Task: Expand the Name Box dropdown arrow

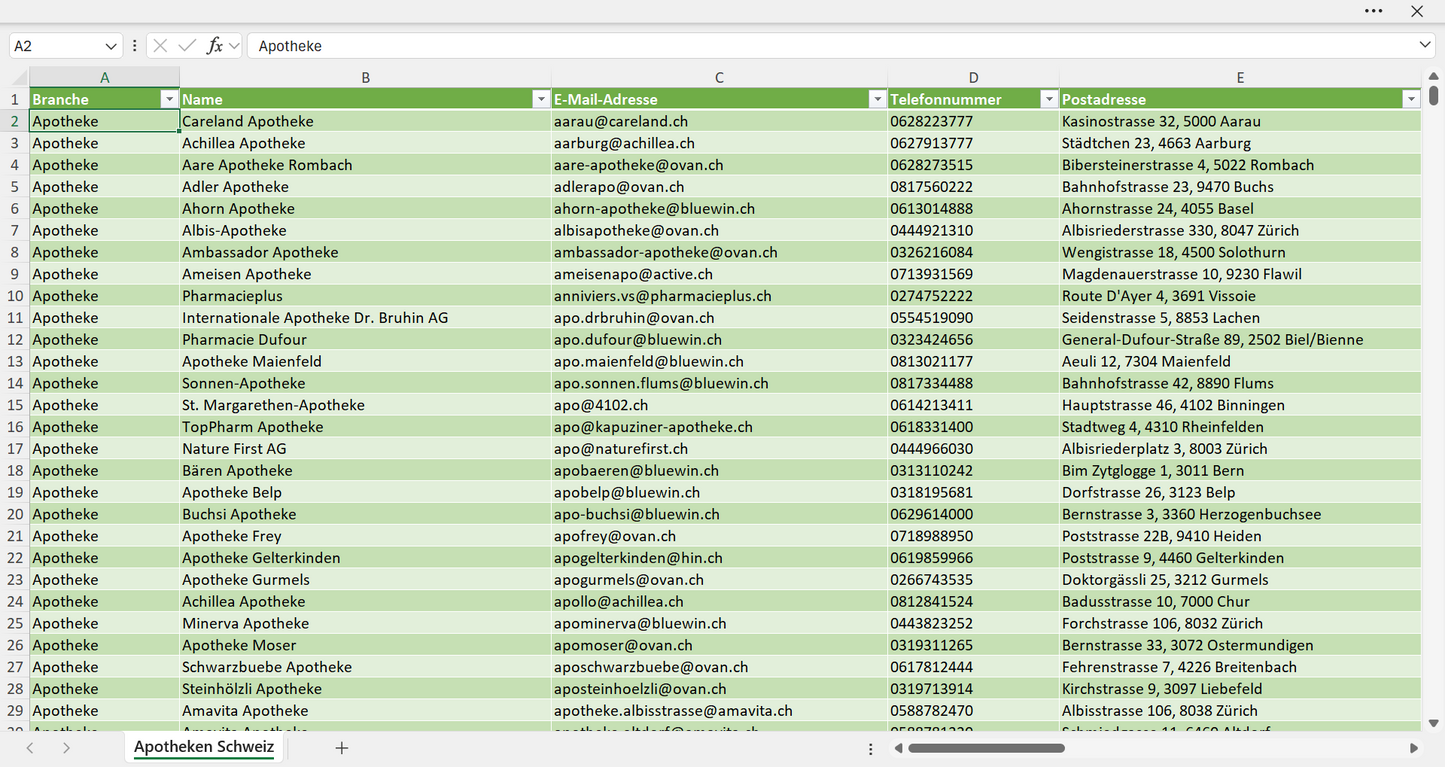Action: click(x=111, y=46)
